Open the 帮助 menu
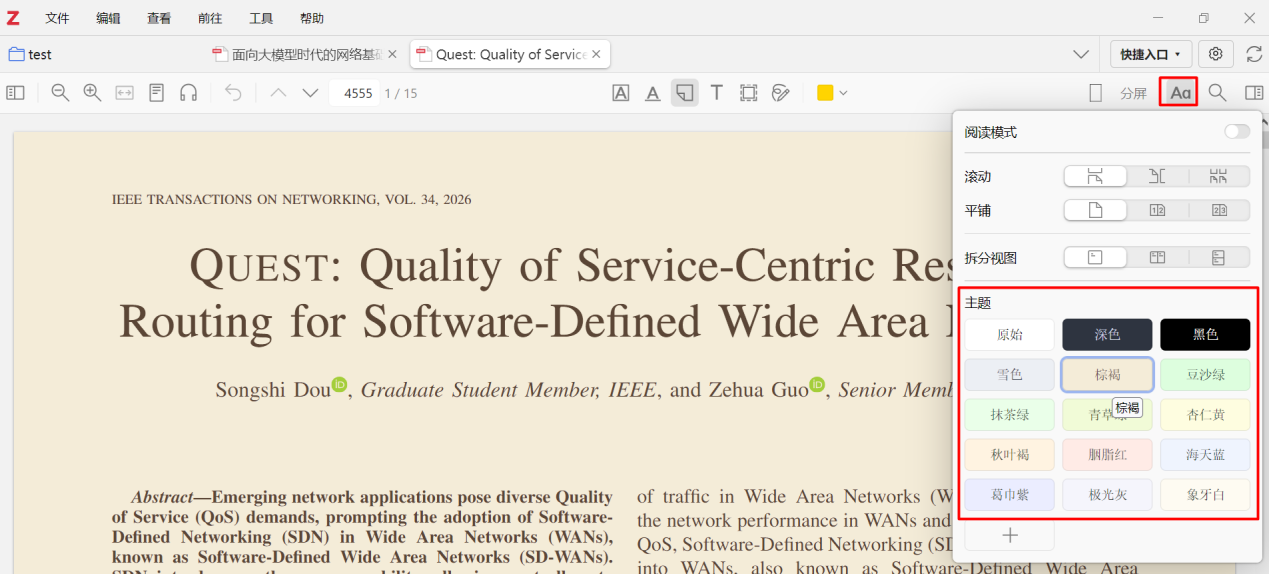 (312, 18)
